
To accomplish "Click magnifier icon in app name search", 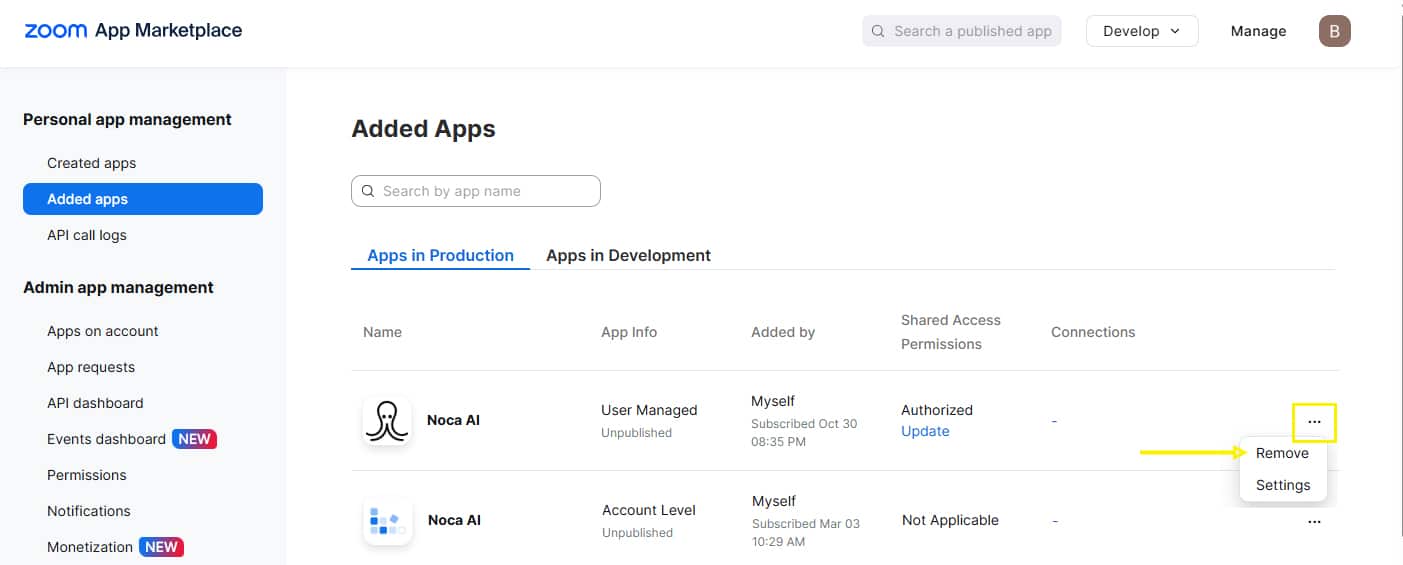I will [x=368, y=191].
